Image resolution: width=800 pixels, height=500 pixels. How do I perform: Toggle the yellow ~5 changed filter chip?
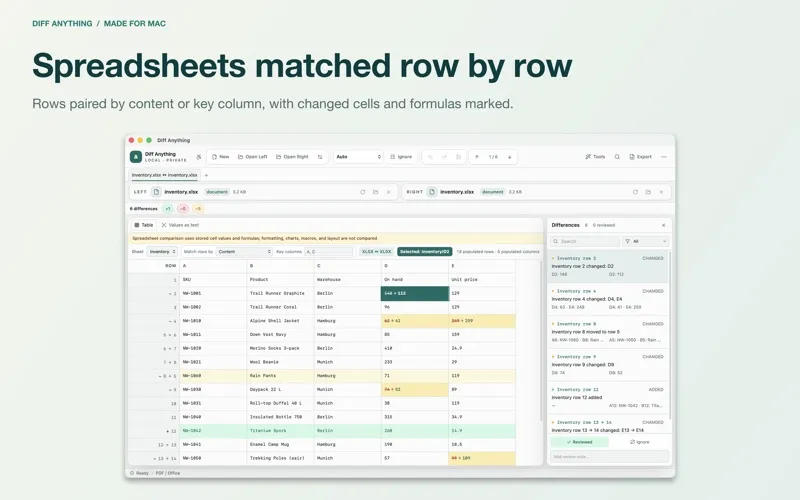tap(198, 209)
